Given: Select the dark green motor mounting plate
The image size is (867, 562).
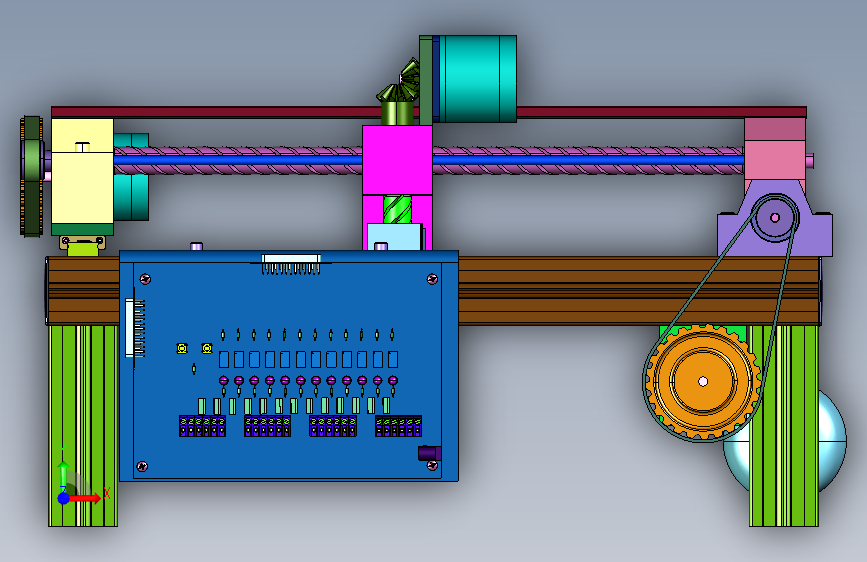Looking at the screenshot, I should pyautogui.click(x=425, y=80).
